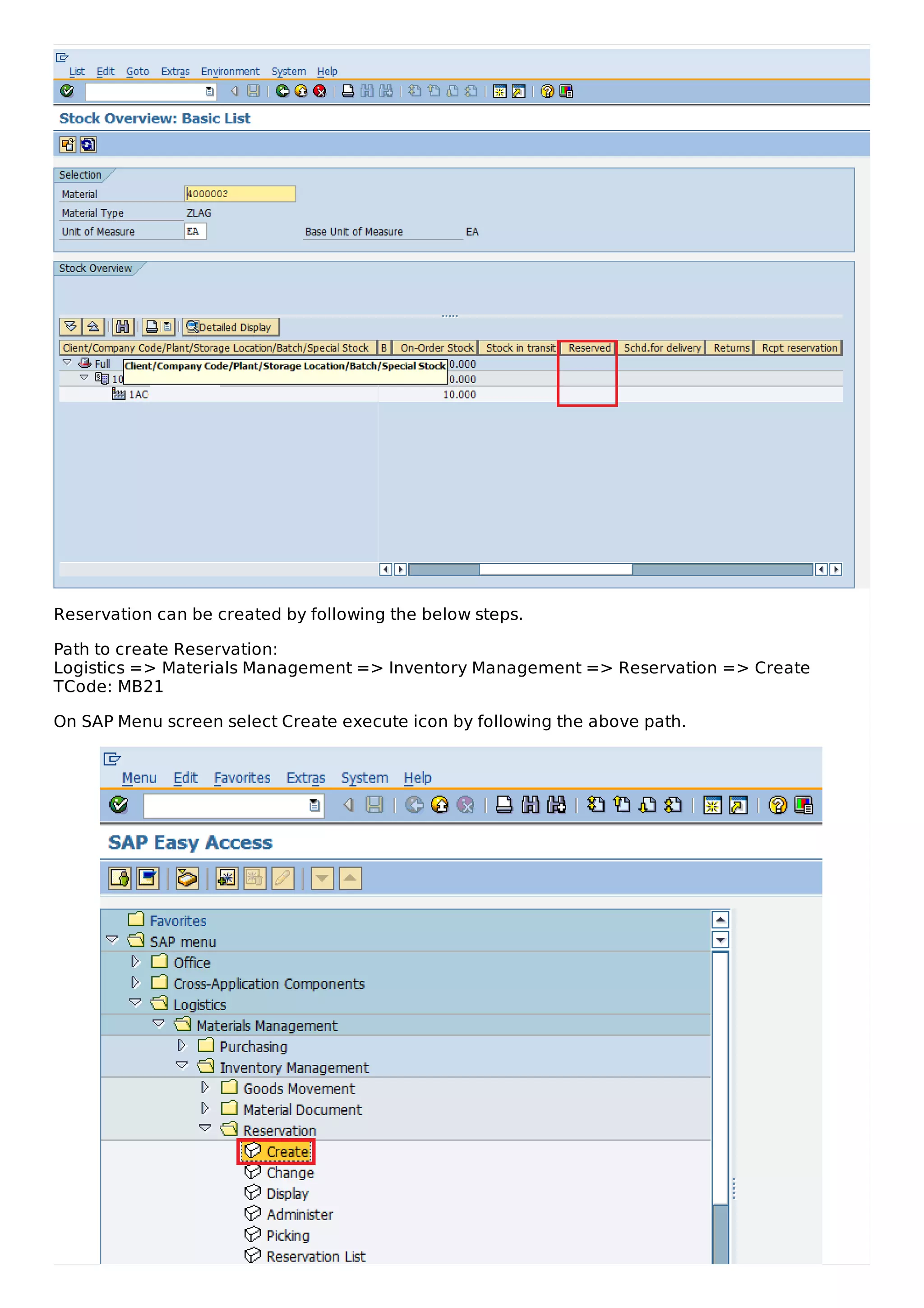The height and width of the screenshot is (1308, 924).
Task: Collapse the SAP menu tree node
Action: point(112,939)
